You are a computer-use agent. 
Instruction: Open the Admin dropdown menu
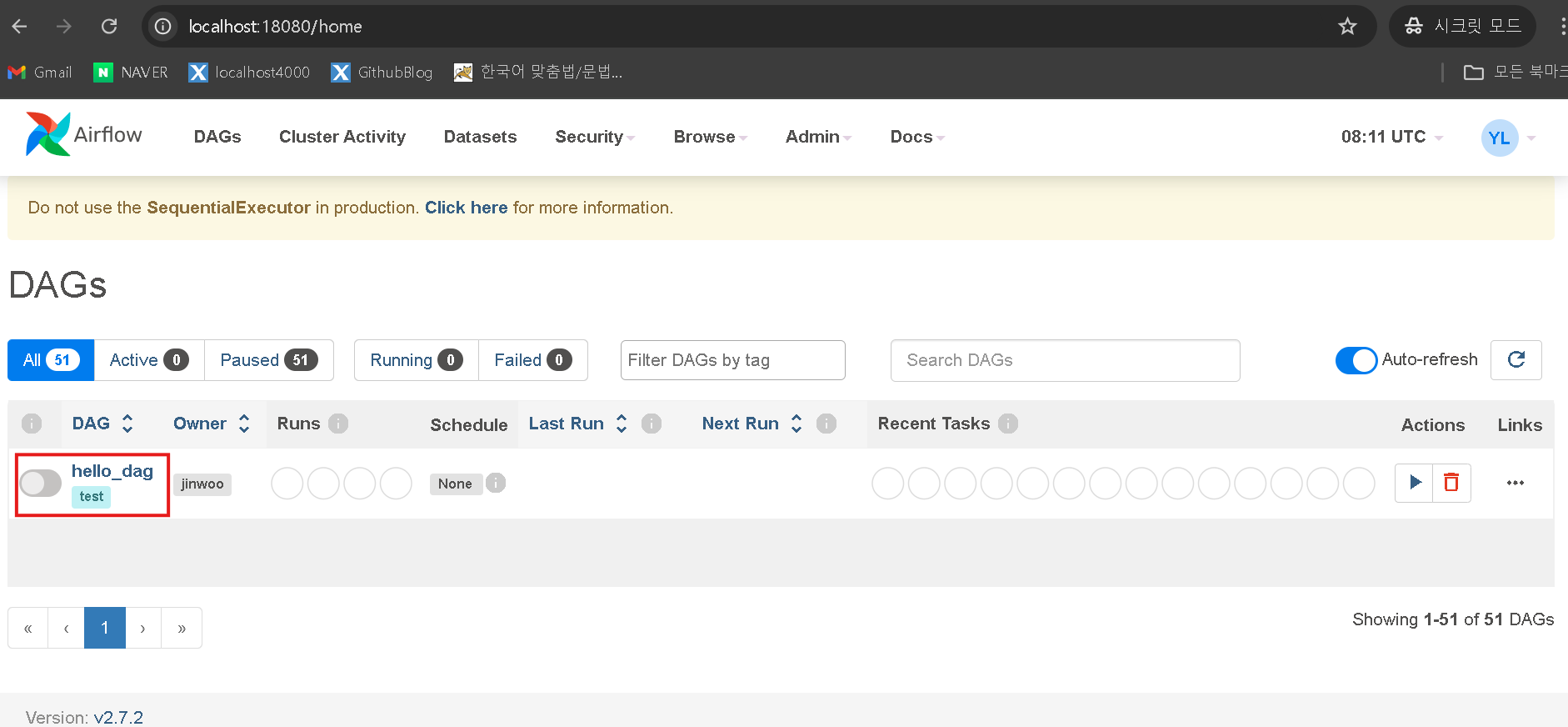817,137
